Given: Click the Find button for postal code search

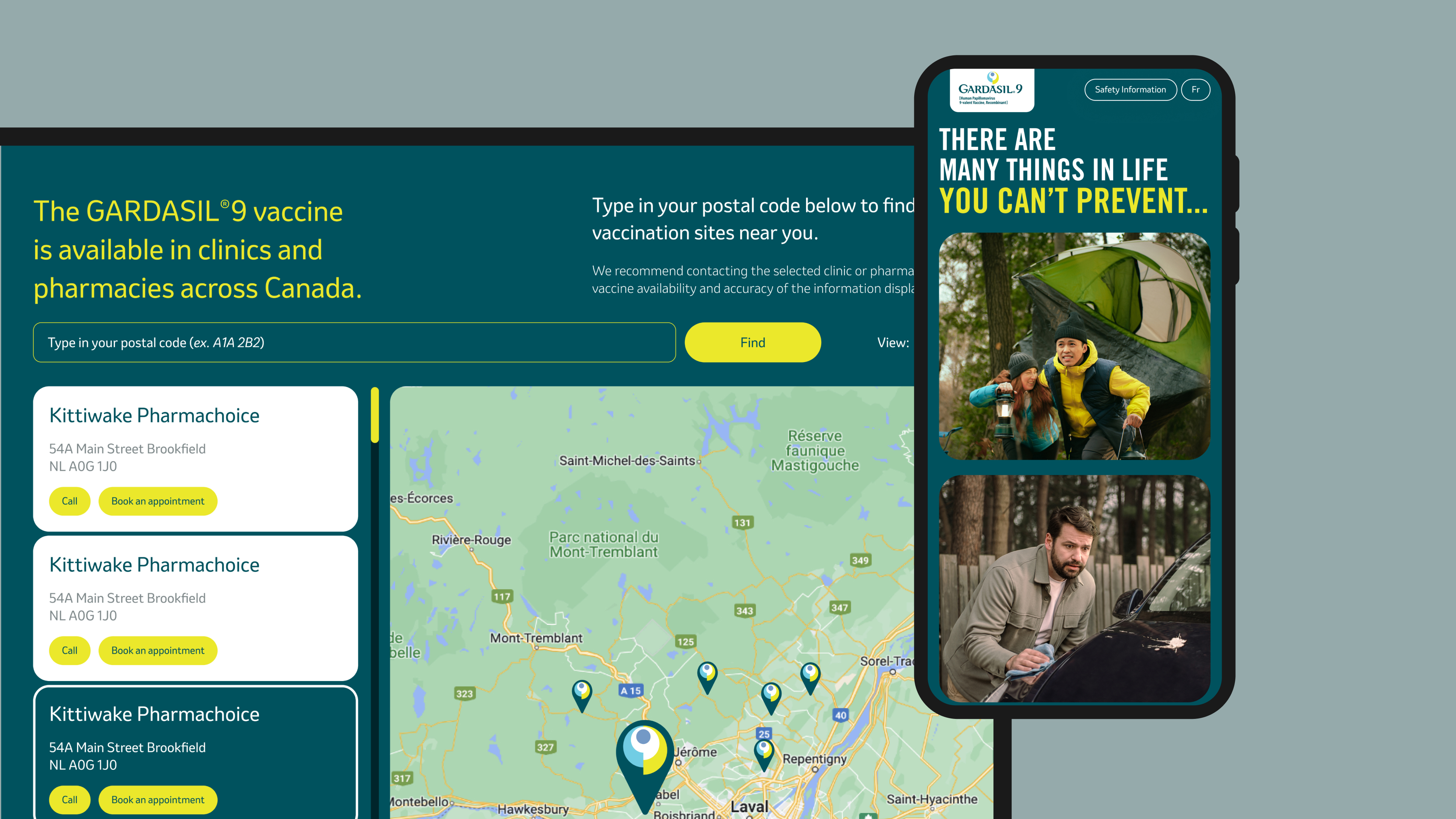Looking at the screenshot, I should pos(752,342).
